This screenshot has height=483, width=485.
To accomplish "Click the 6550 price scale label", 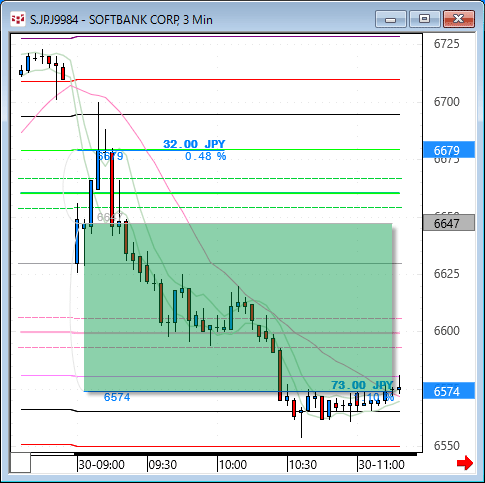I will coord(446,446).
